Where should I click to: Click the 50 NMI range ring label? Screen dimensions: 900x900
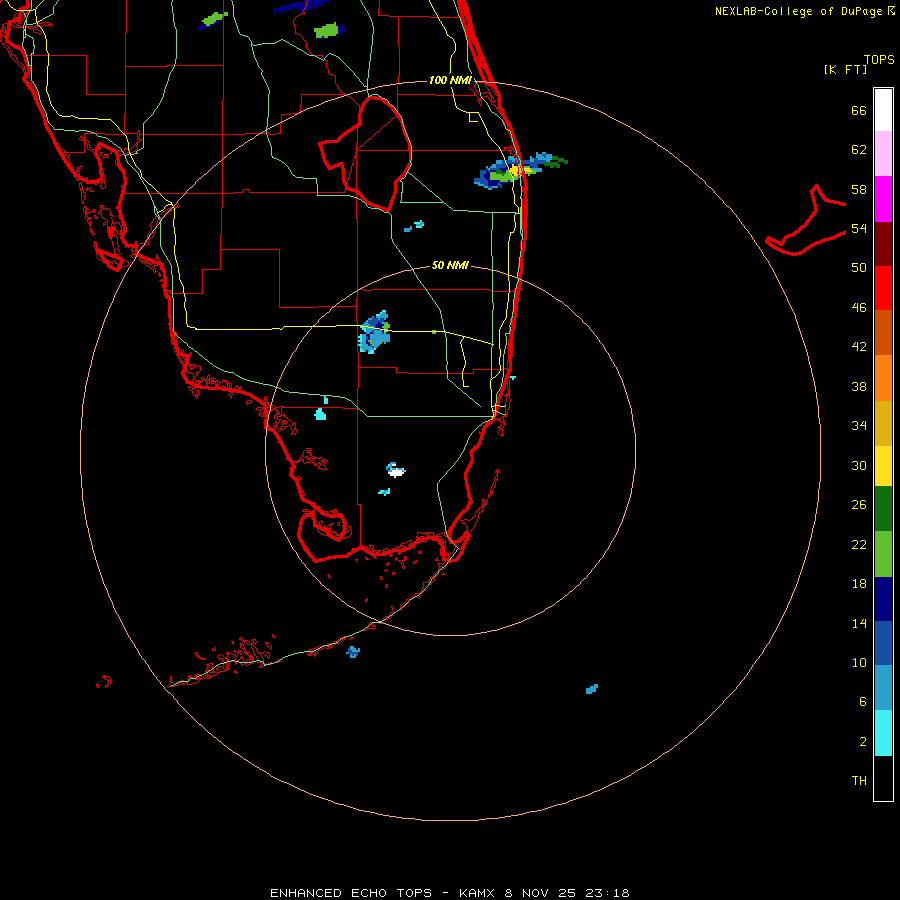450,265
